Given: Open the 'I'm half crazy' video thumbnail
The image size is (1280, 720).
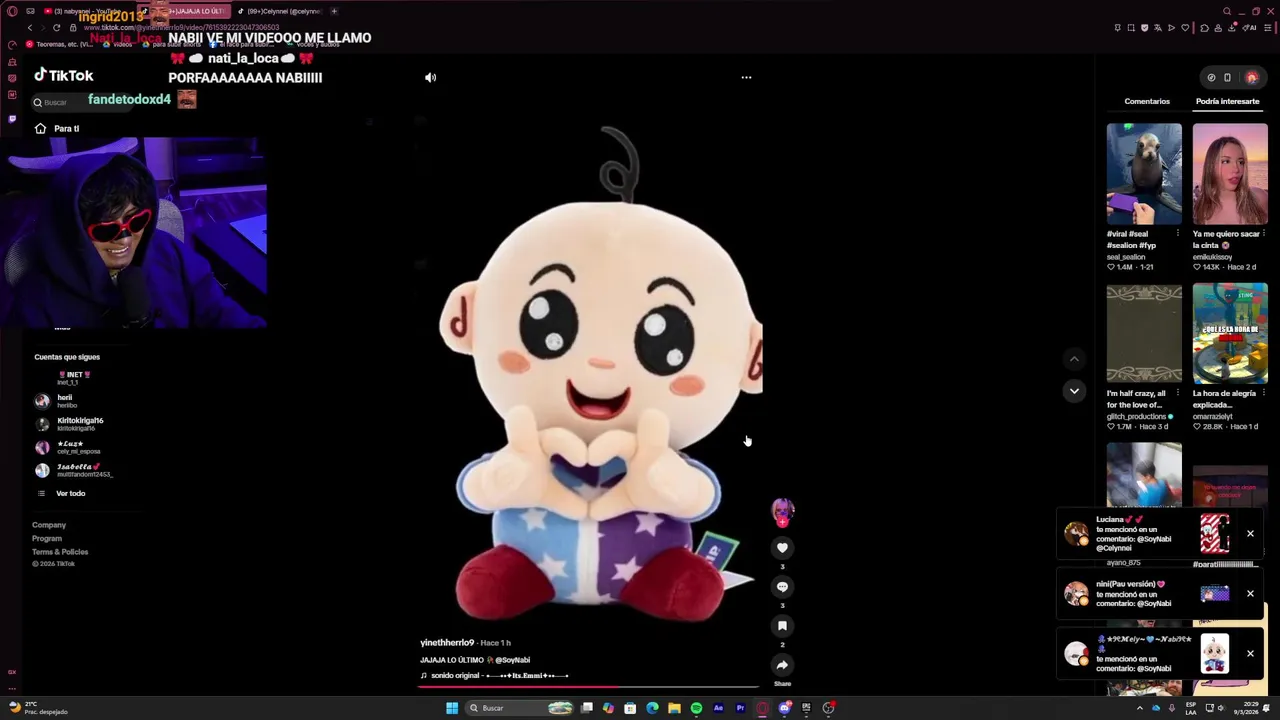Looking at the screenshot, I should click(1144, 334).
